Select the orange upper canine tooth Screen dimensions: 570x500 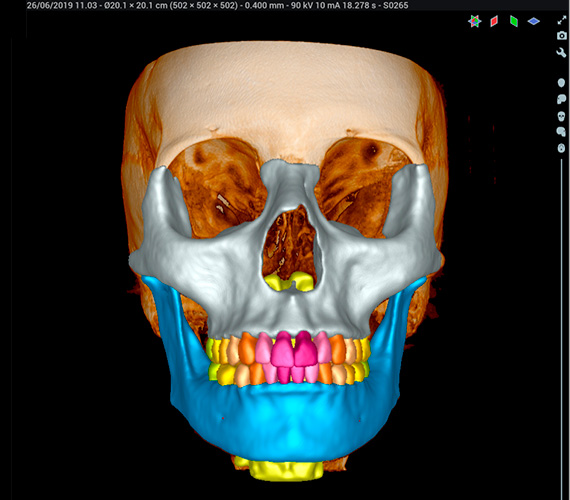247,349
